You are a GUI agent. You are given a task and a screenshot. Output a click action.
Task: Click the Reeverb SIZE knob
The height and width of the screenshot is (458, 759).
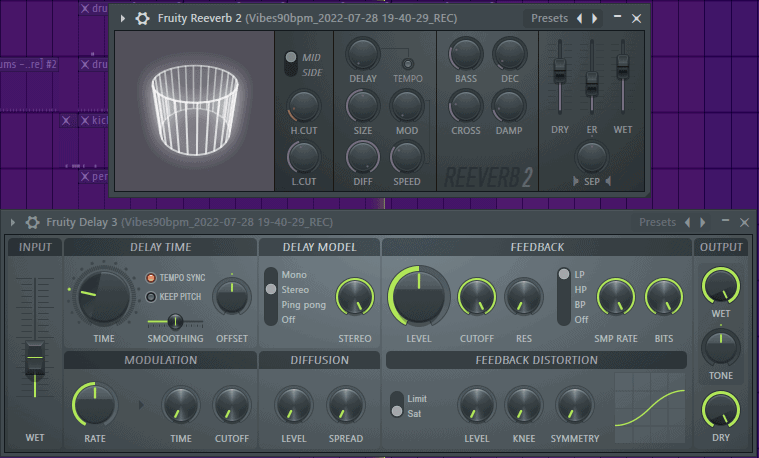[363, 106]
